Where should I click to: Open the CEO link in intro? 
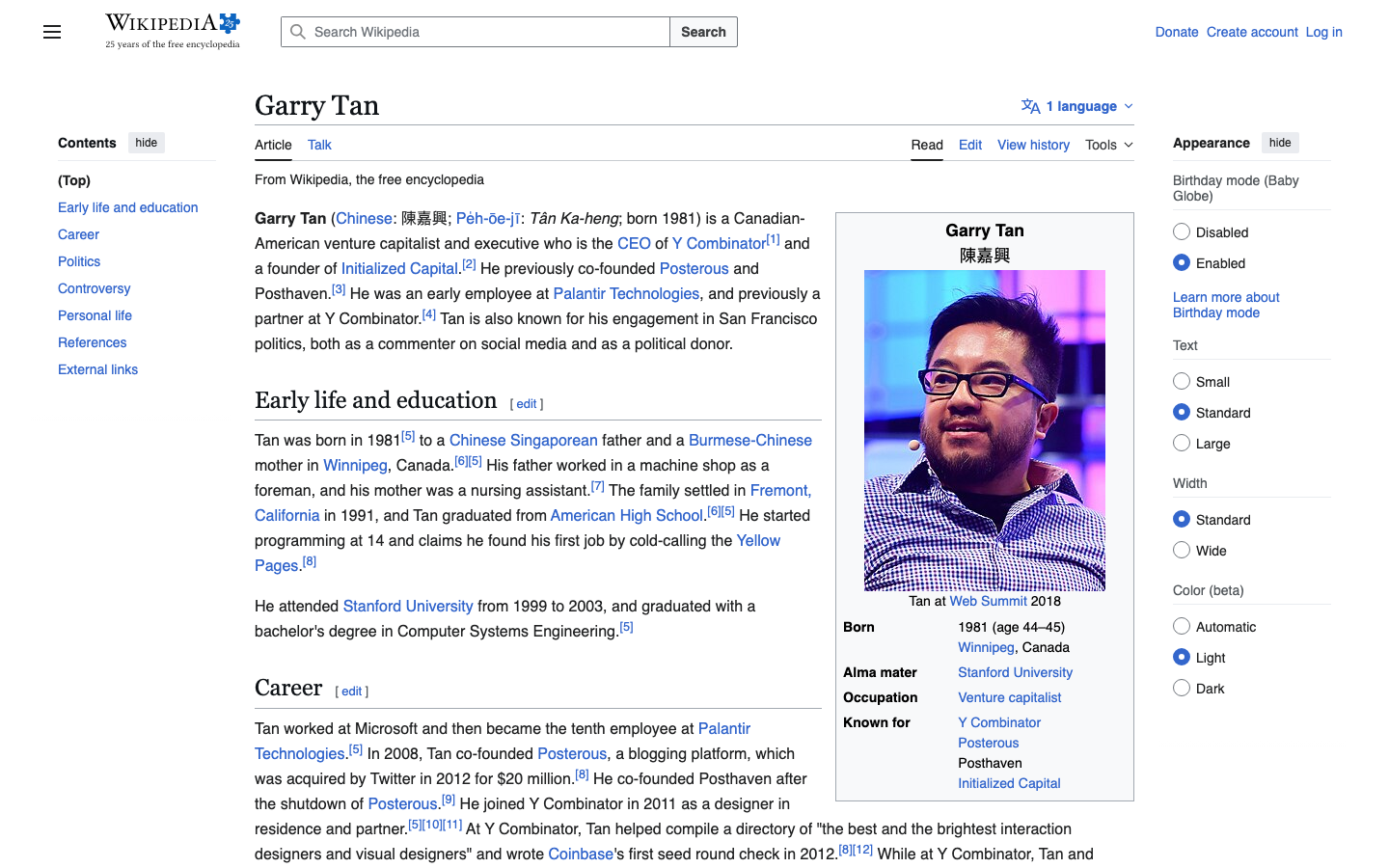pyautogui.click(x=634, y=243)
